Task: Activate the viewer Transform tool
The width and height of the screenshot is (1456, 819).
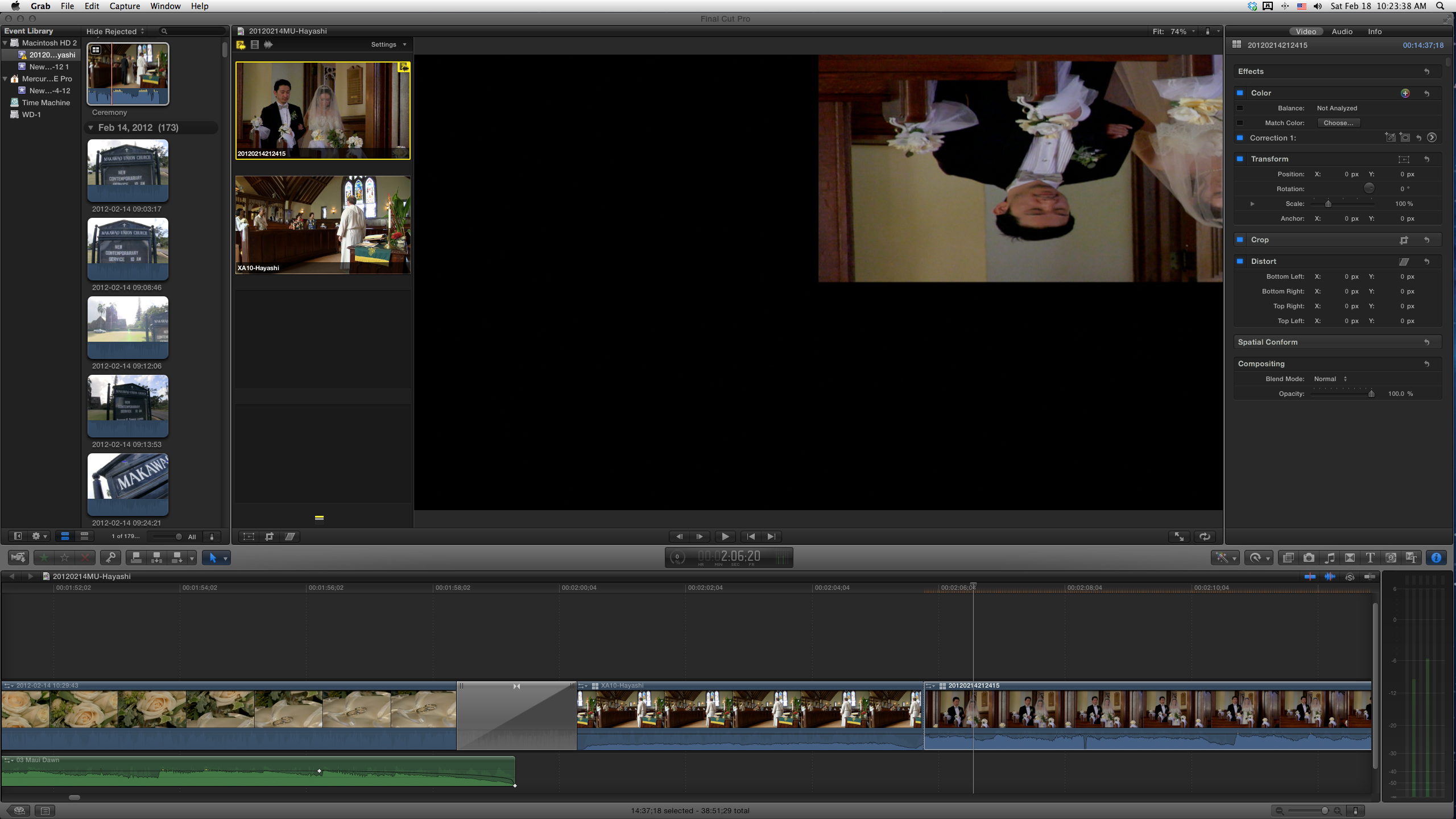Action: pos(249,536)
